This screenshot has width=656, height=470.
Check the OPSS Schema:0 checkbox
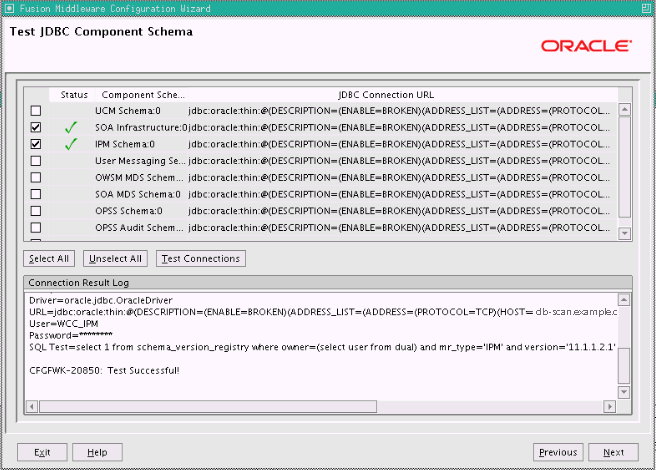click(x=36, y=211)
